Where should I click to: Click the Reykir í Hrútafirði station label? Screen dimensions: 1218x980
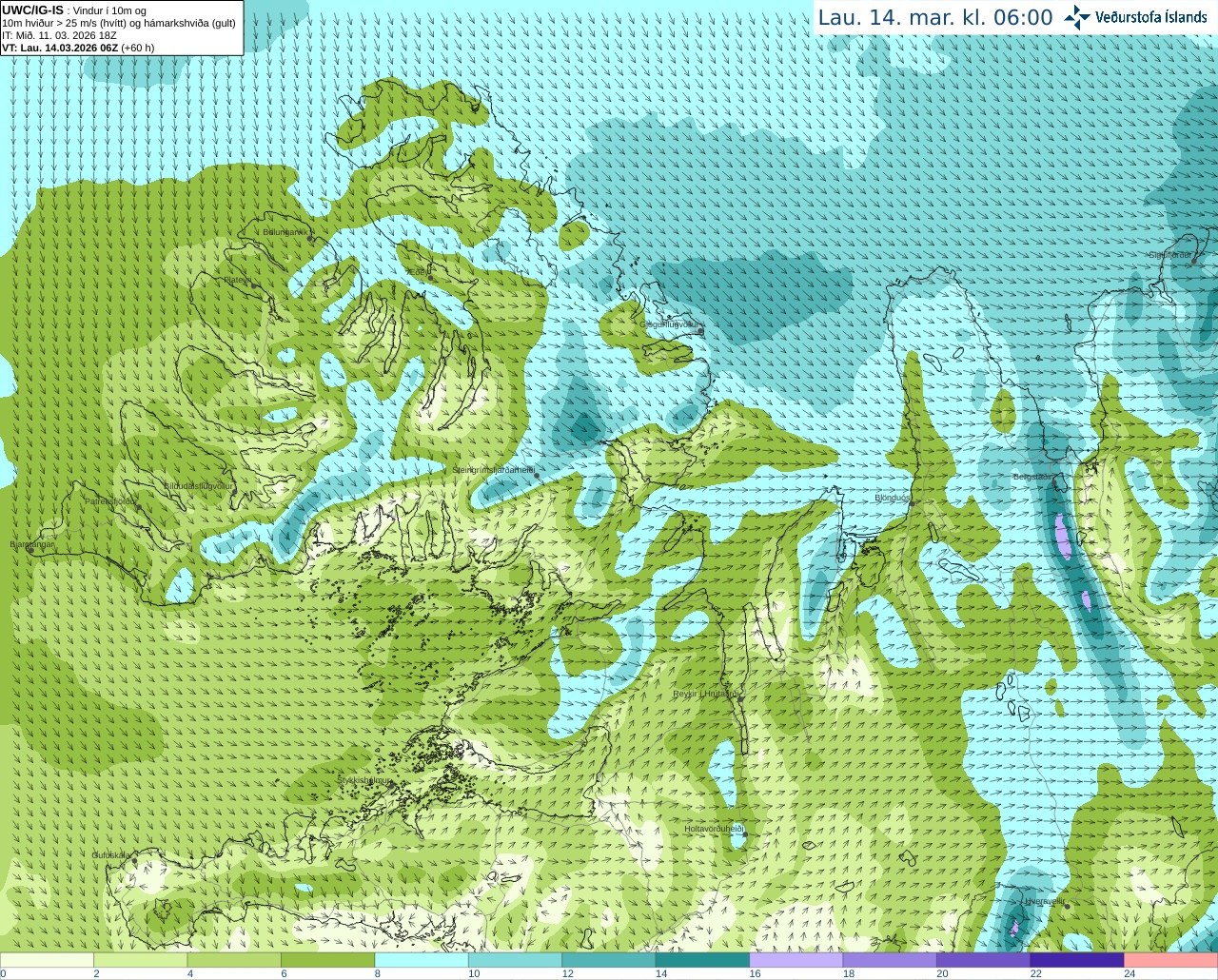[706, 694]
